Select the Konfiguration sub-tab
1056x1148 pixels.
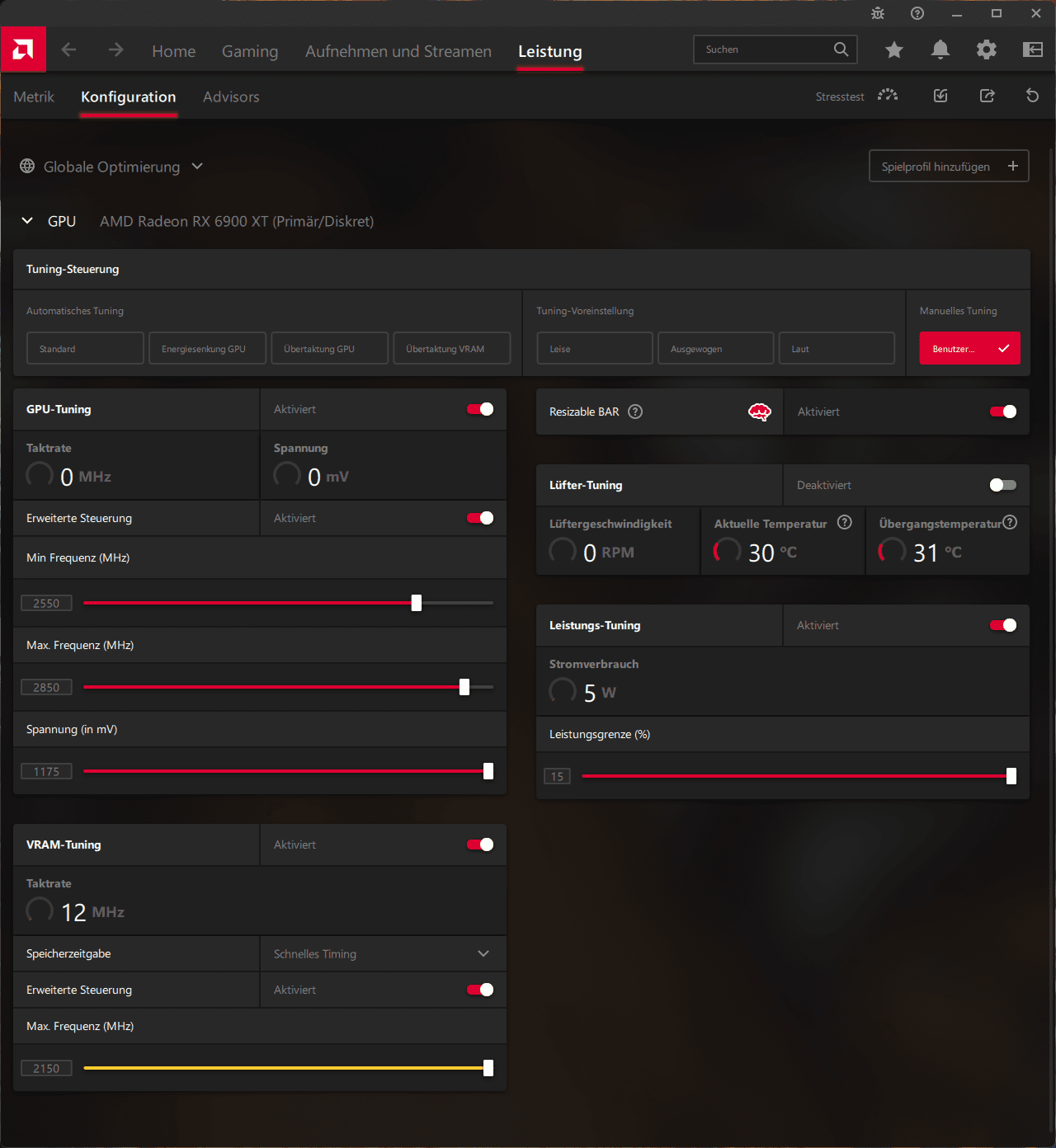[x=128, y=96]
